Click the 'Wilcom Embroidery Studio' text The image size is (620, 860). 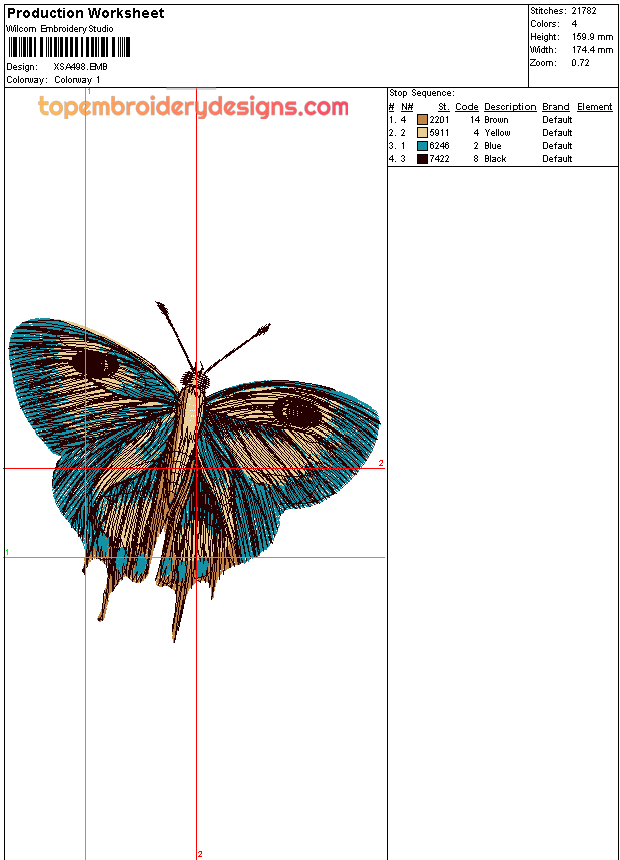[60, 29]
